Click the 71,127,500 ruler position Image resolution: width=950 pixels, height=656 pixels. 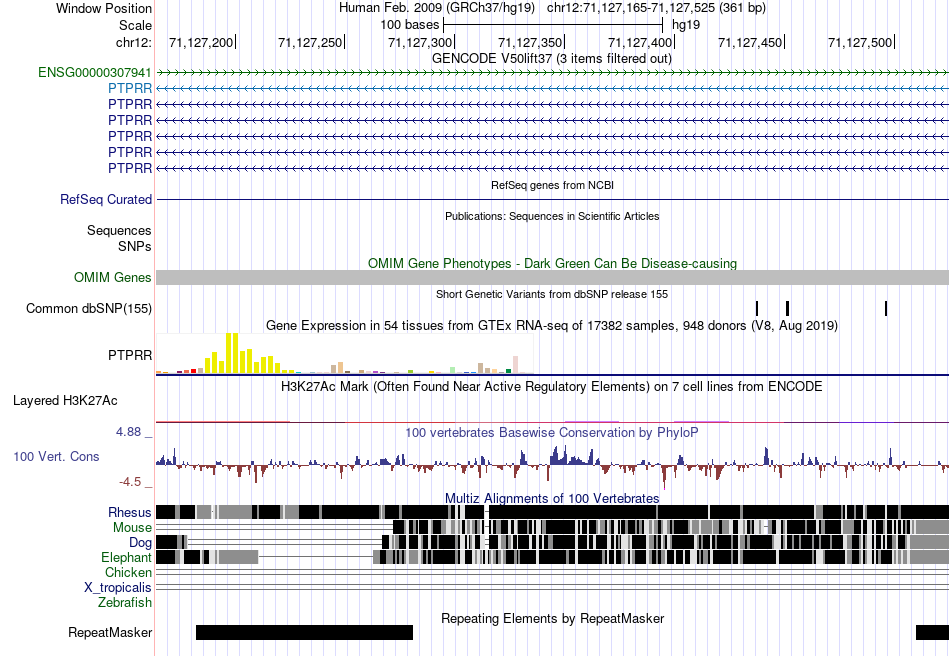point(861,42)
